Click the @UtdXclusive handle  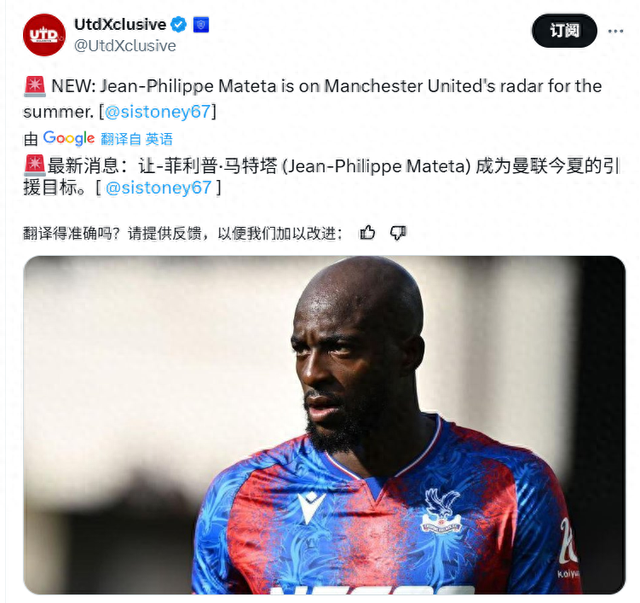pos(125,46)
